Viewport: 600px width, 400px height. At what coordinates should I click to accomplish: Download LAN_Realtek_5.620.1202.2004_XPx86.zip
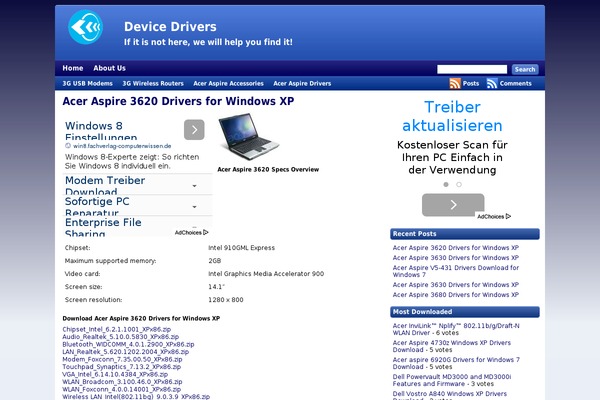[126, 352]
